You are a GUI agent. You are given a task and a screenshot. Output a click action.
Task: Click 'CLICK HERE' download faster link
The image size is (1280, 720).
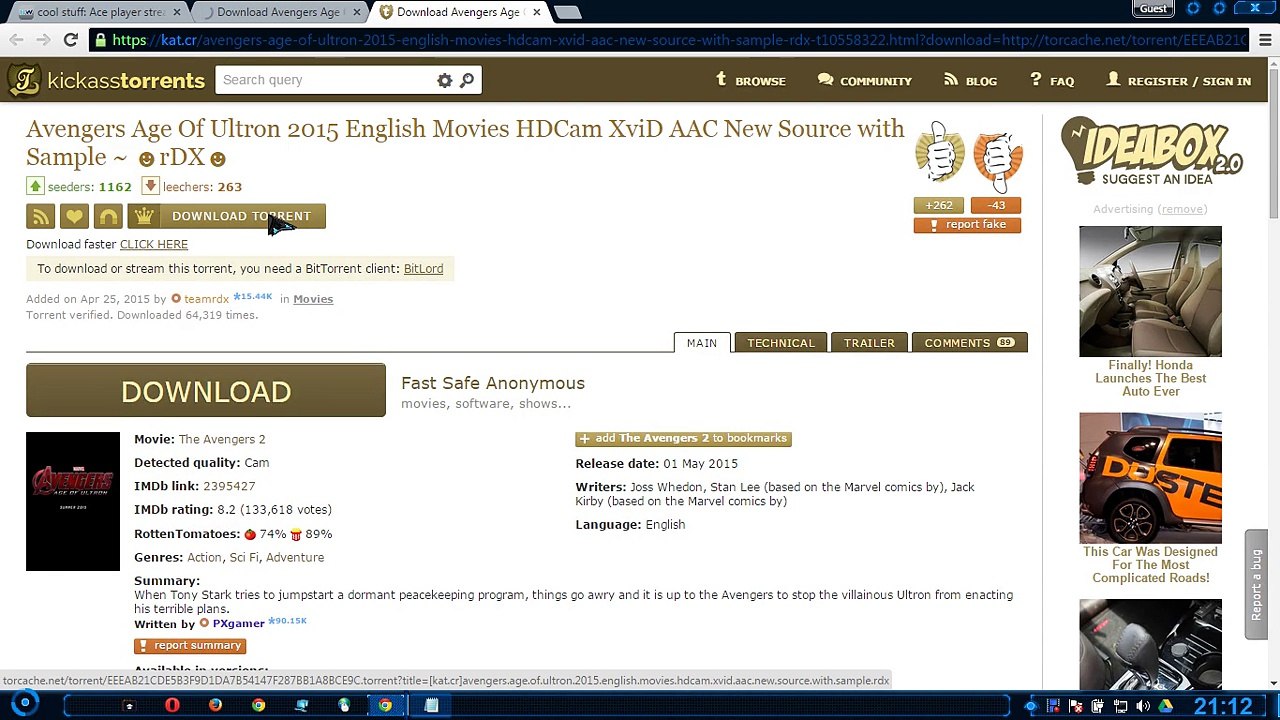pyautogui.click(x=154, y=244)
